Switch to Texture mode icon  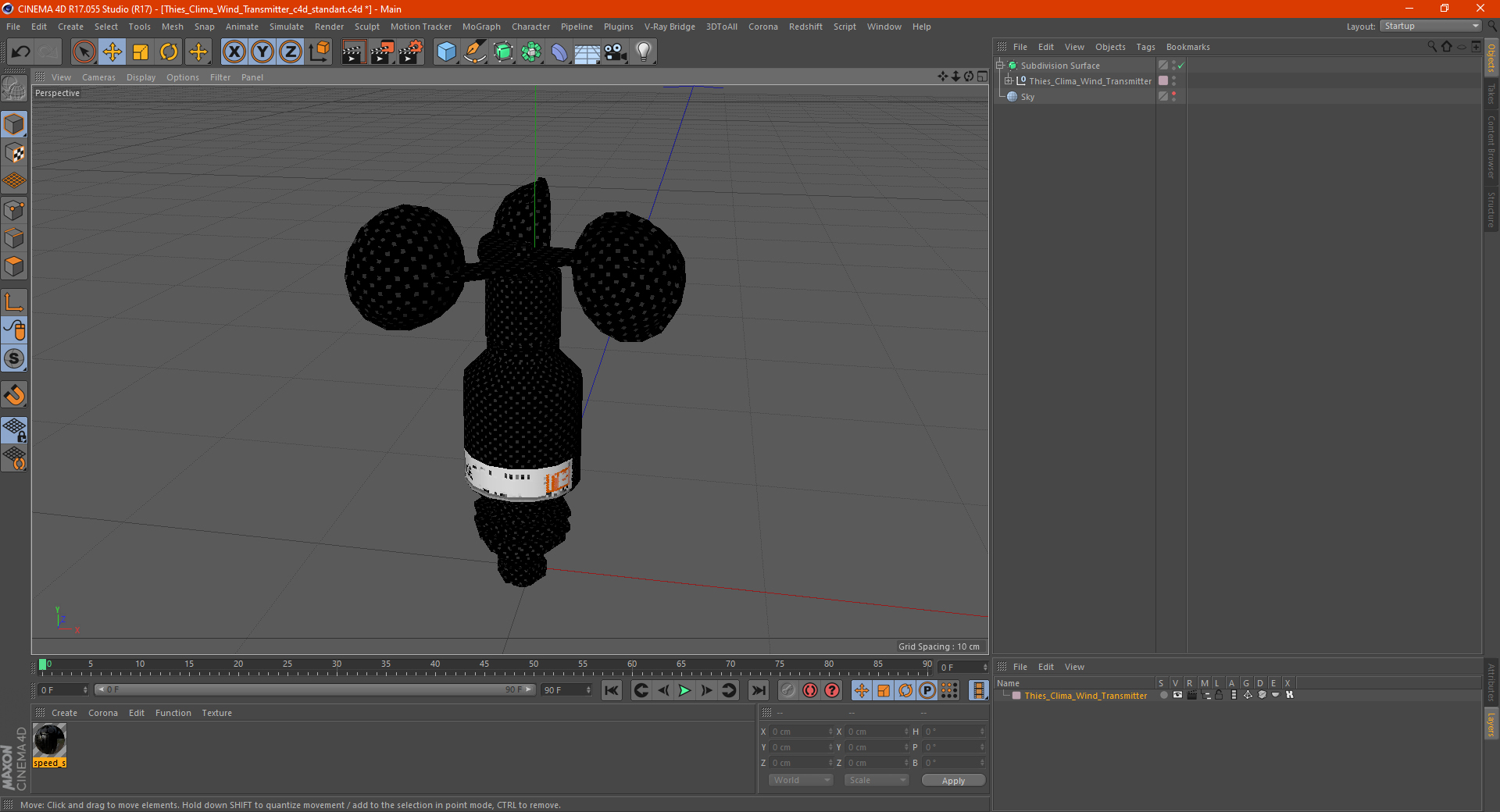[x=14, y=153]
